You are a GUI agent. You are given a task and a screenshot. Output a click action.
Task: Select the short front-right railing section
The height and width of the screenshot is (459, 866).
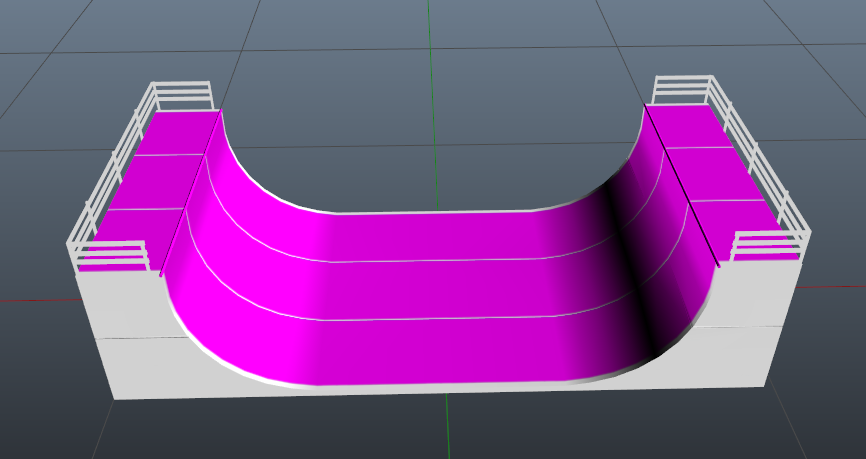click(x=770, y=245)
